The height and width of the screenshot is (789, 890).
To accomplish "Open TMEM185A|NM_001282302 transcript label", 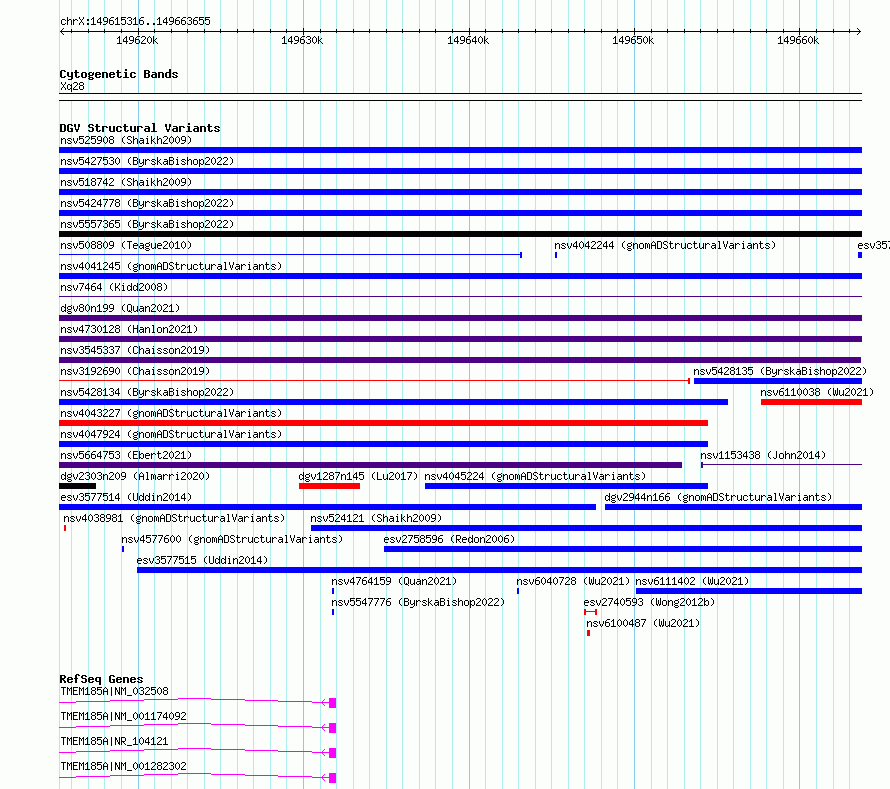I will (x=123, y=766).
